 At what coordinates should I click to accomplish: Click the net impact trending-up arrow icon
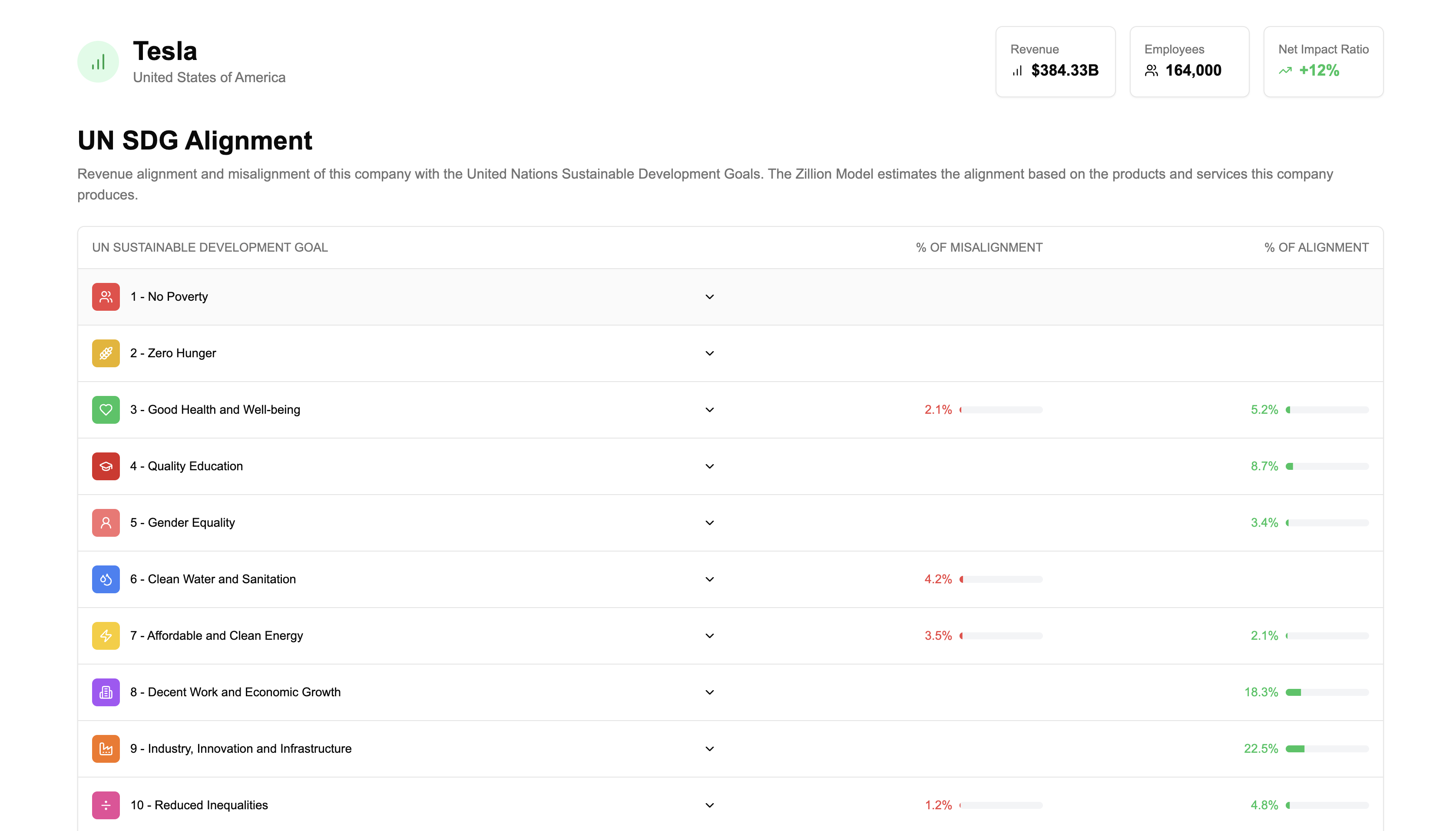[x=1285, y=71]
